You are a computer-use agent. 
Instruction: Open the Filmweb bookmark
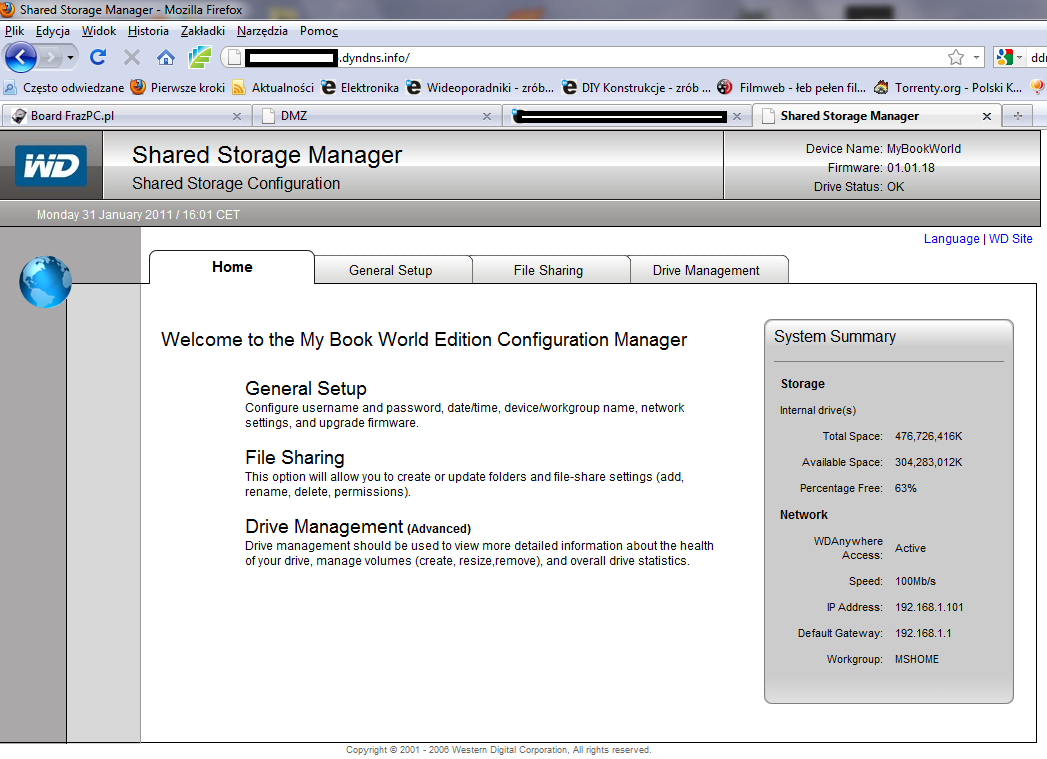tap(791, 87)
